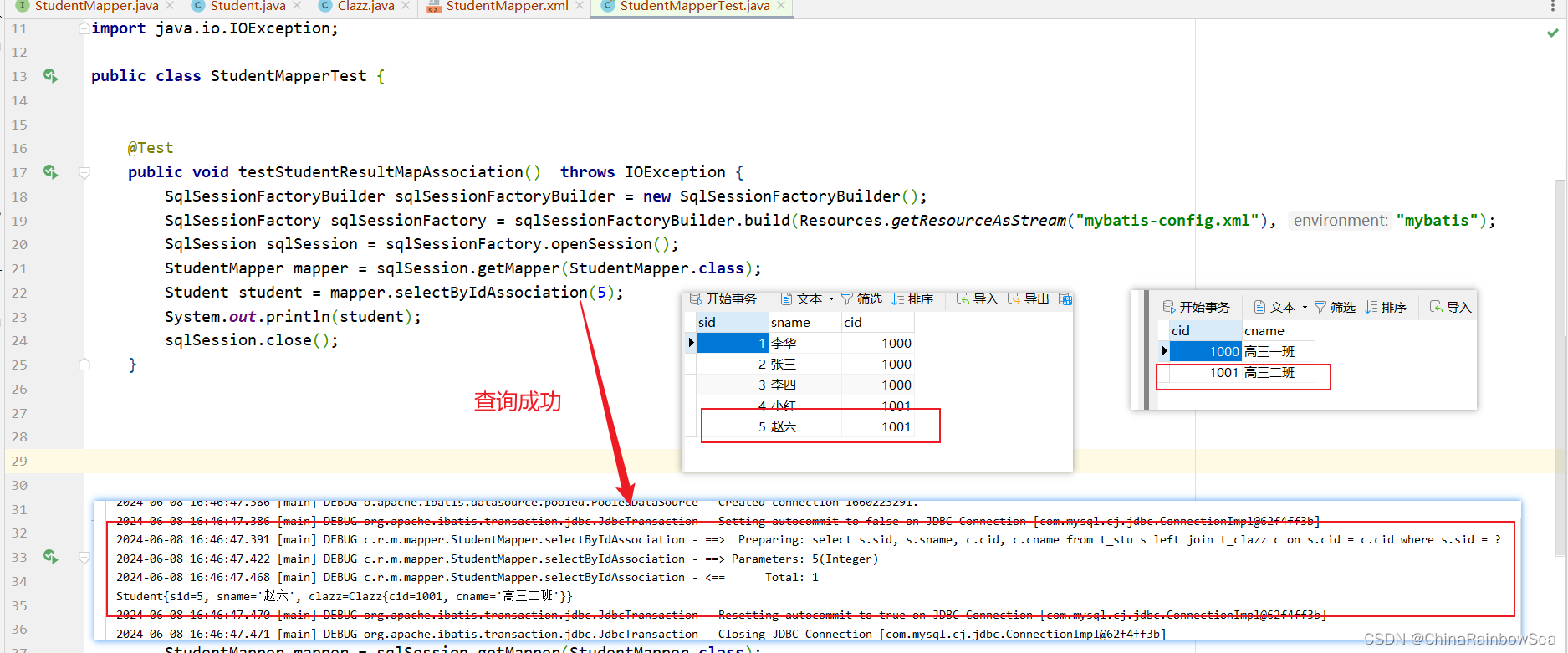
Task: Close the StudentMapper.java tab
Action: click(170, 6)
